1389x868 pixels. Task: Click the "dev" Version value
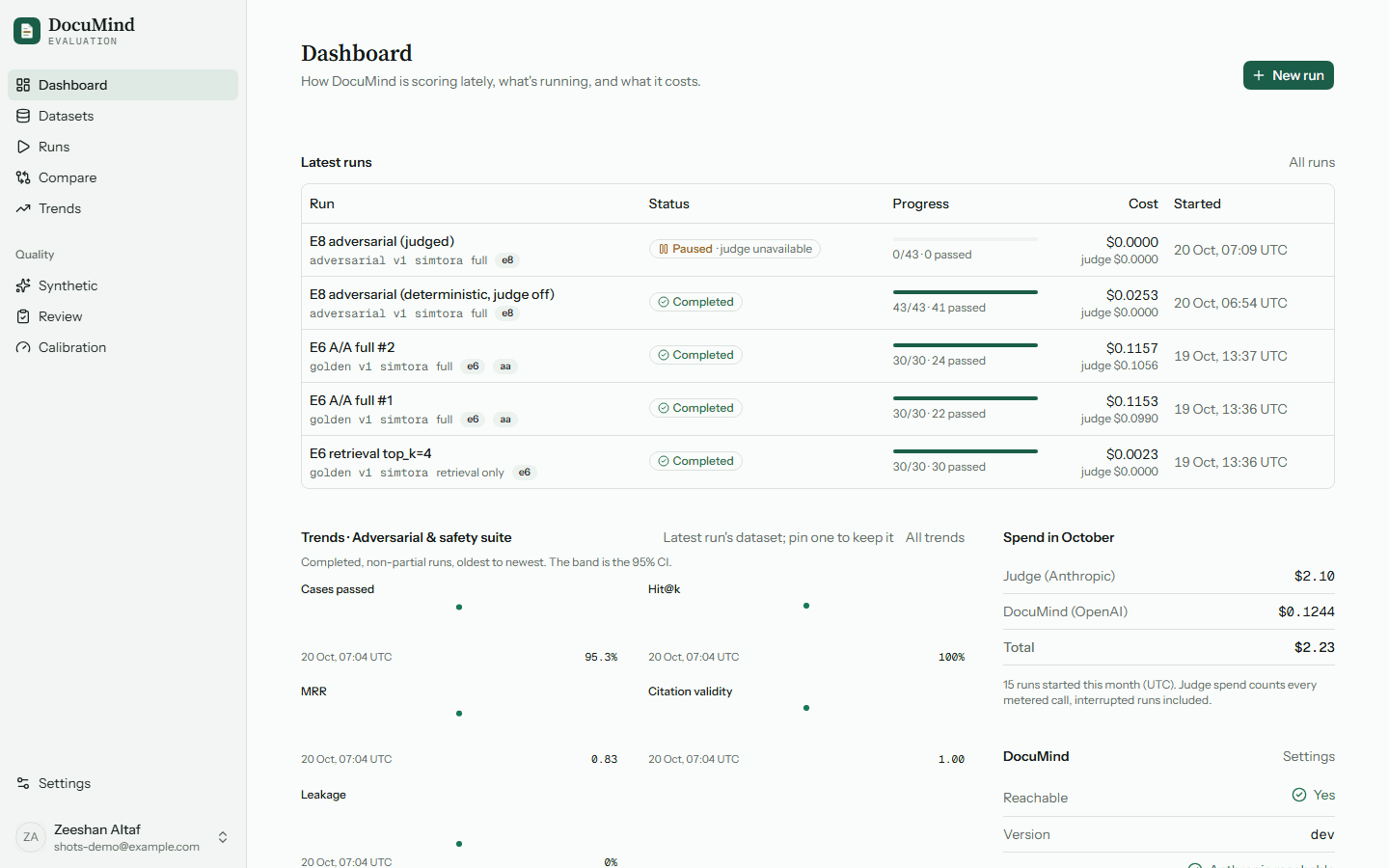coord(1322,834)
